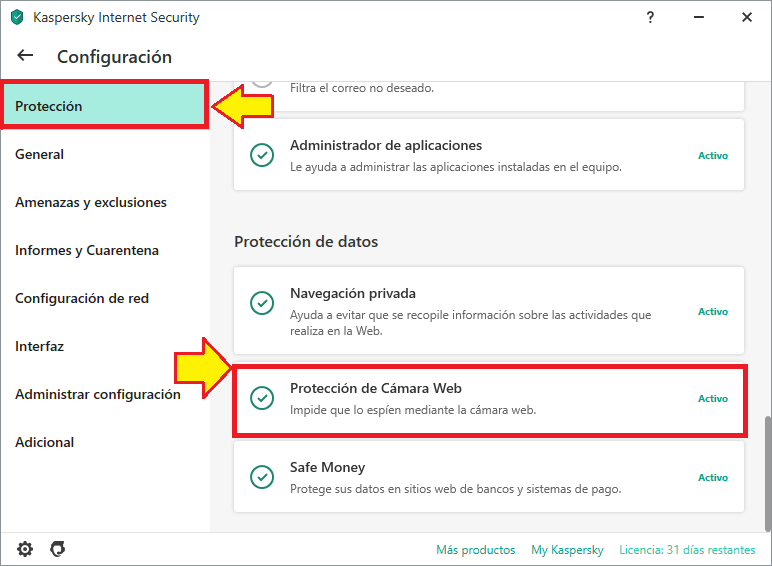Toggle Protección de Cámara Web check icon
Viewport: 772px width, 566px height.
[x=261, y=398]
